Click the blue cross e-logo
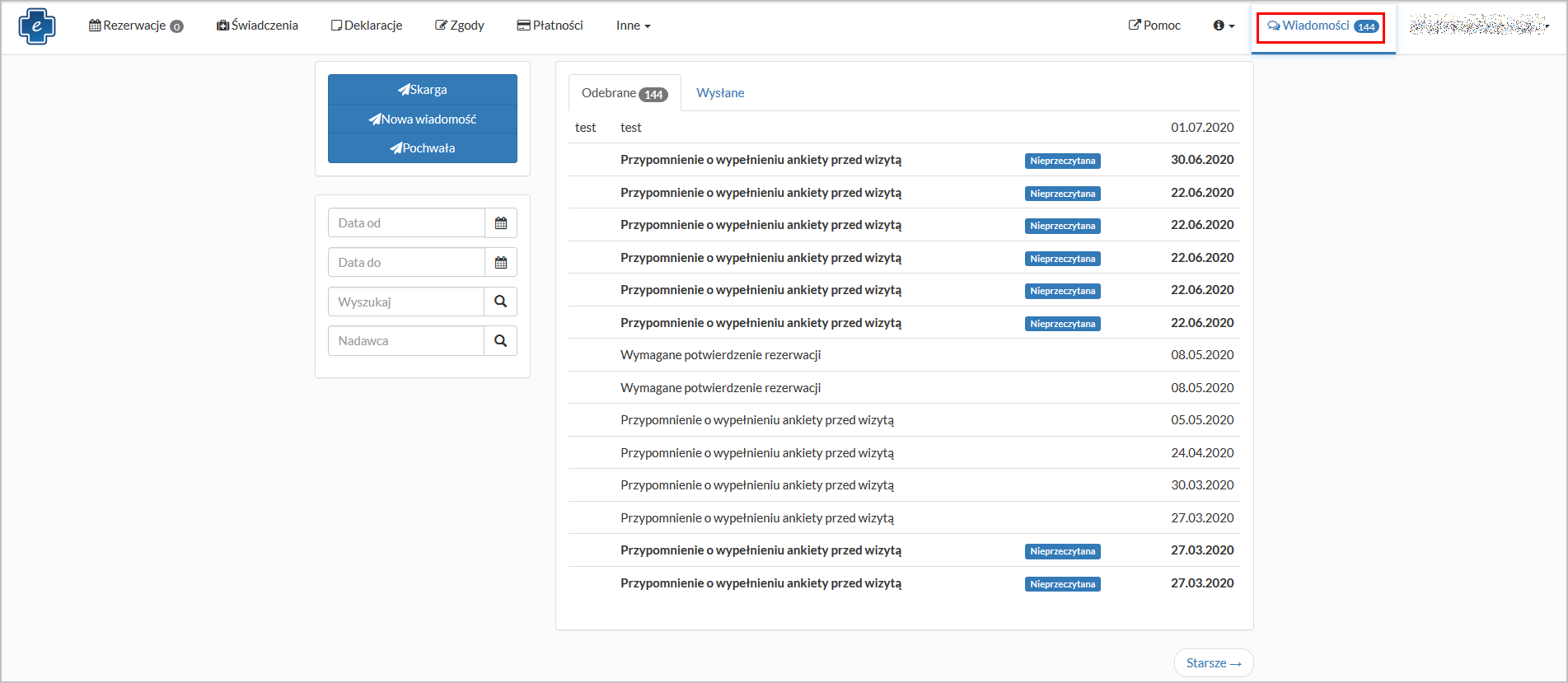1568x683 pixels. click(37, 26)
